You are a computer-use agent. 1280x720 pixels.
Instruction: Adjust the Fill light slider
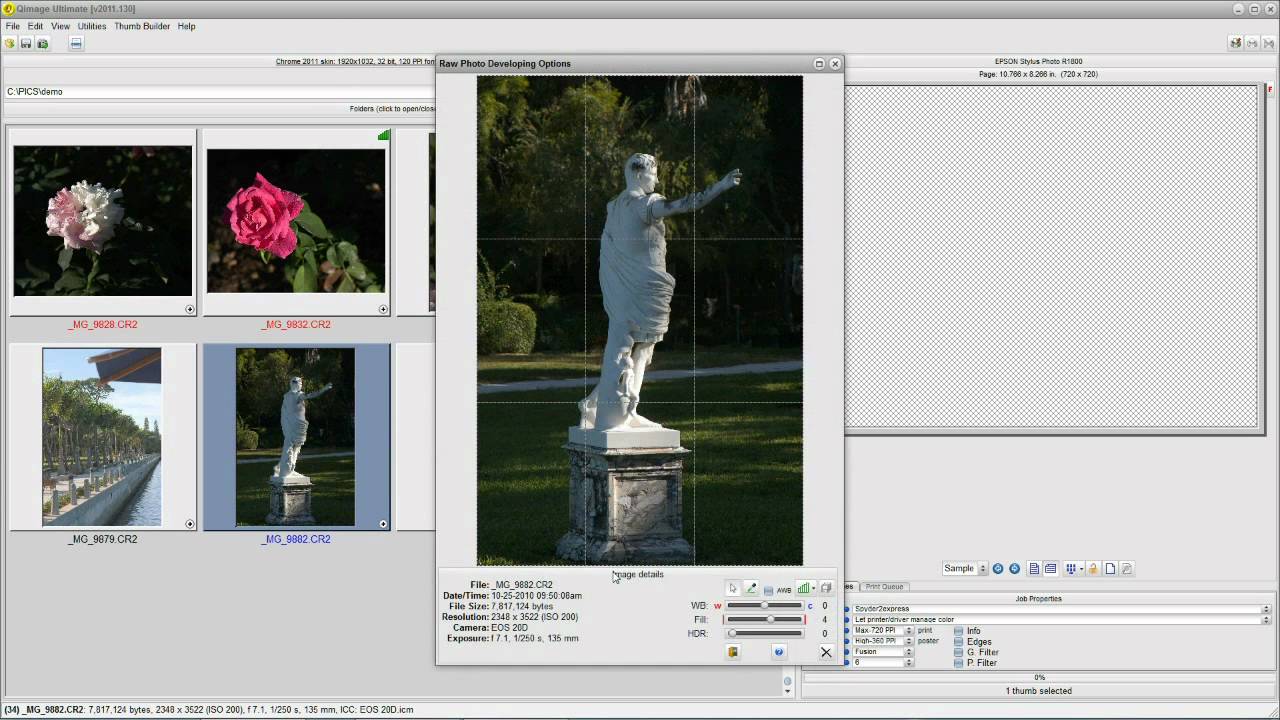point(764,620)
